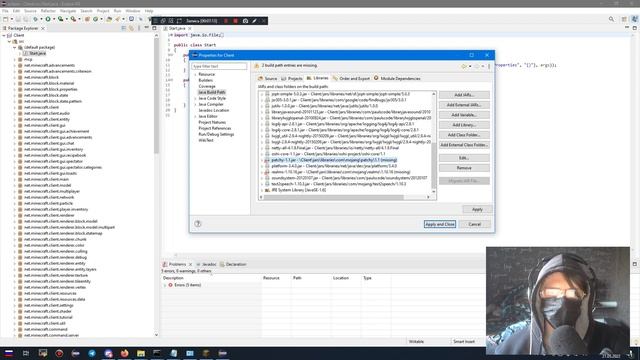Click the Remove button

point(464,168)
